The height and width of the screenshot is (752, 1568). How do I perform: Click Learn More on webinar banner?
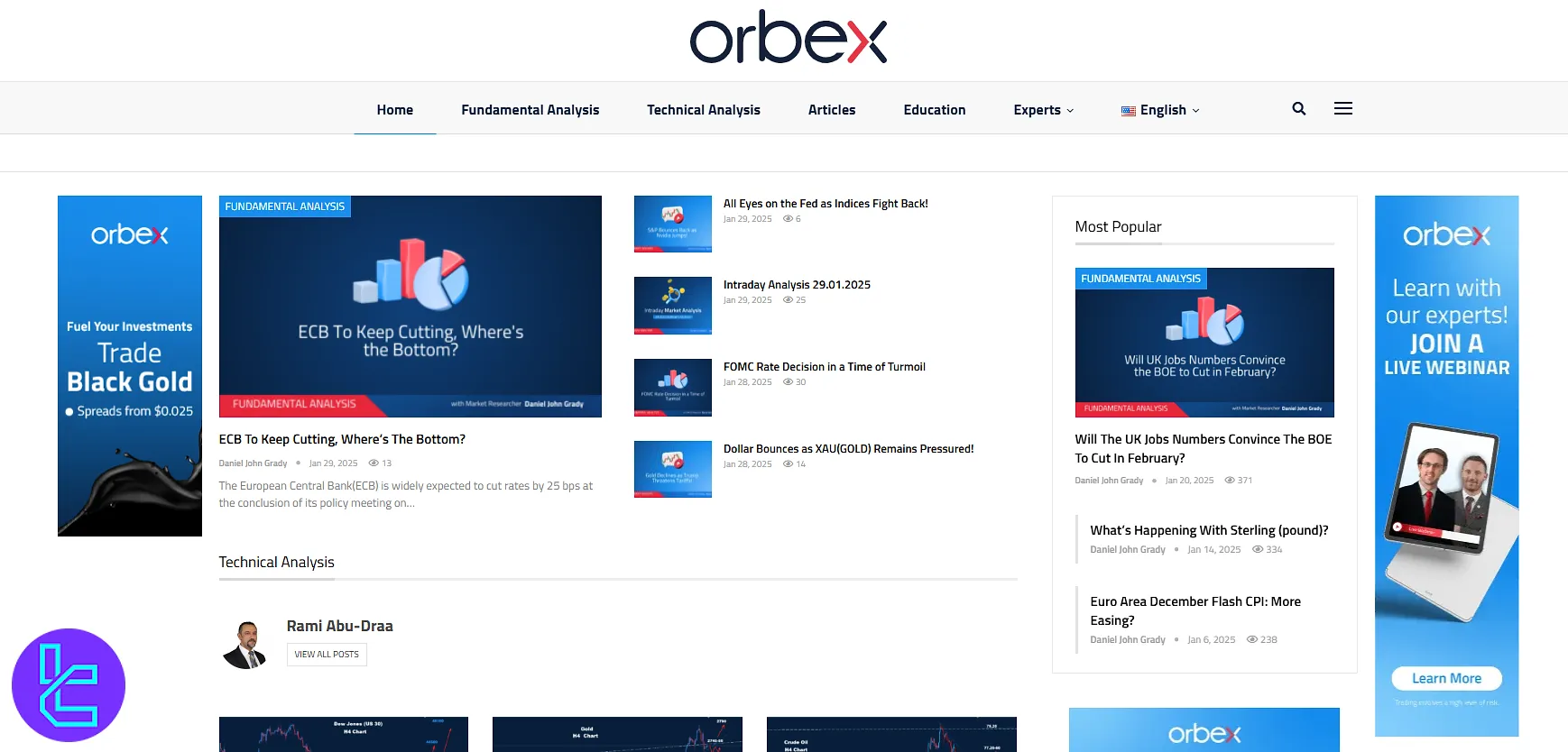pos(1446,678)
